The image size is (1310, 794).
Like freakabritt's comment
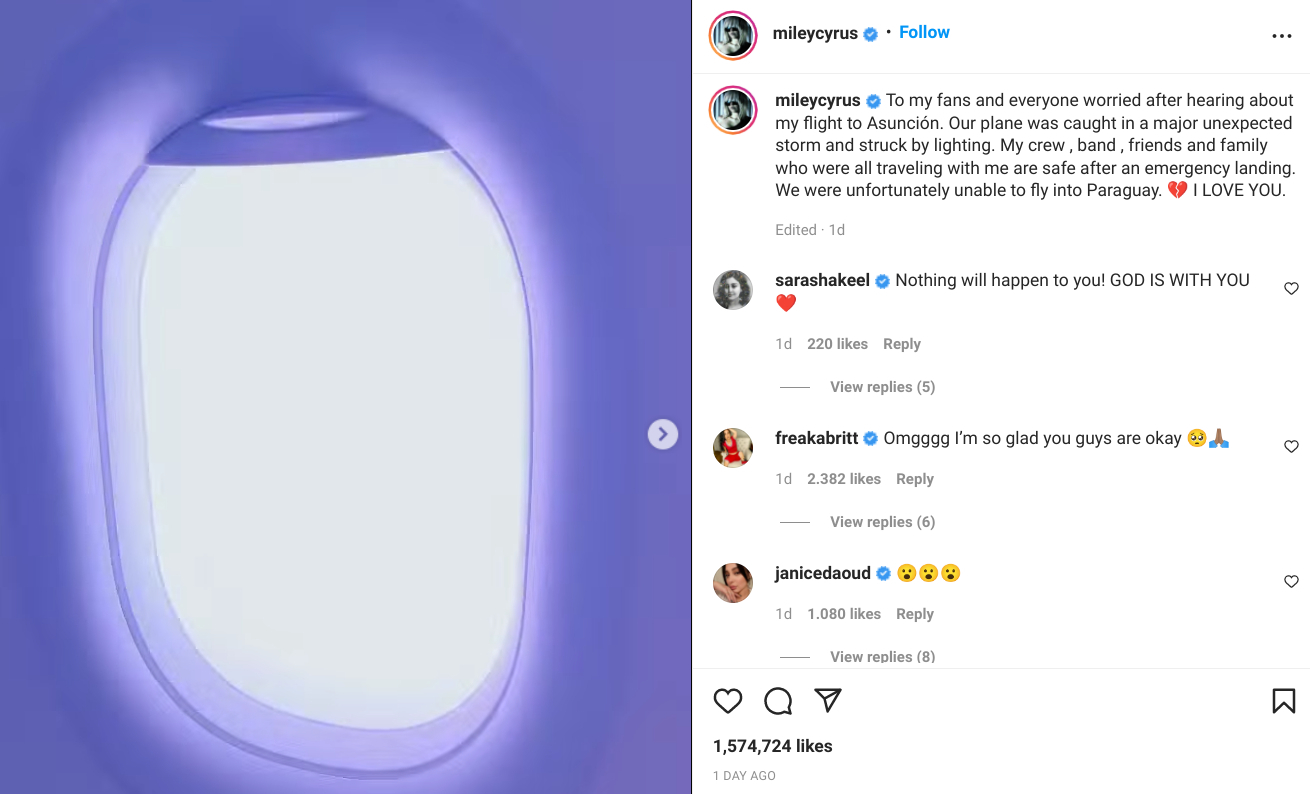(1291, 447)
